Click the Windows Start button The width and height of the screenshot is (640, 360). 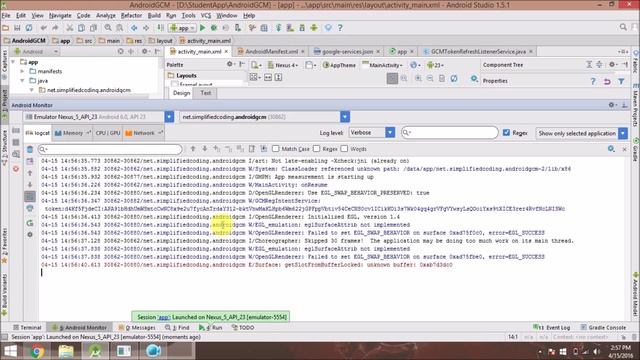pos(11,351)
